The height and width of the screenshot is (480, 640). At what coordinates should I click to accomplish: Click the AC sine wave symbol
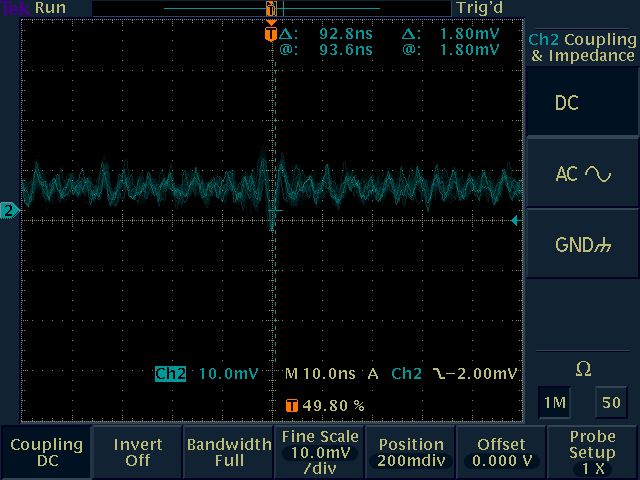coord(598,174)
